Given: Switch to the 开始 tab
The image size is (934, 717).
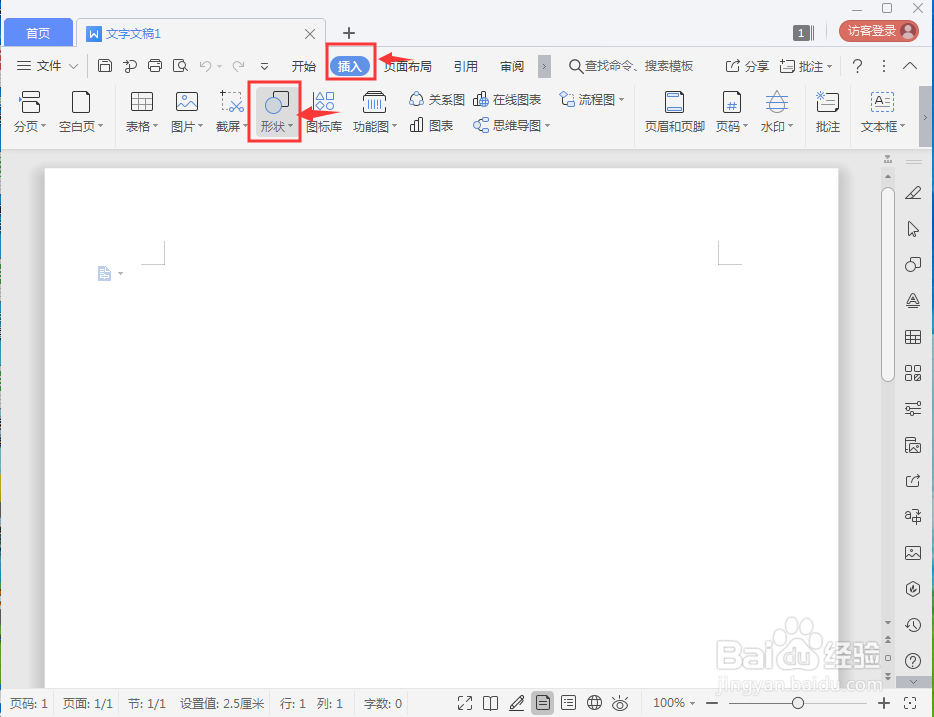Looking at the screenshot, I should (304, 66).
